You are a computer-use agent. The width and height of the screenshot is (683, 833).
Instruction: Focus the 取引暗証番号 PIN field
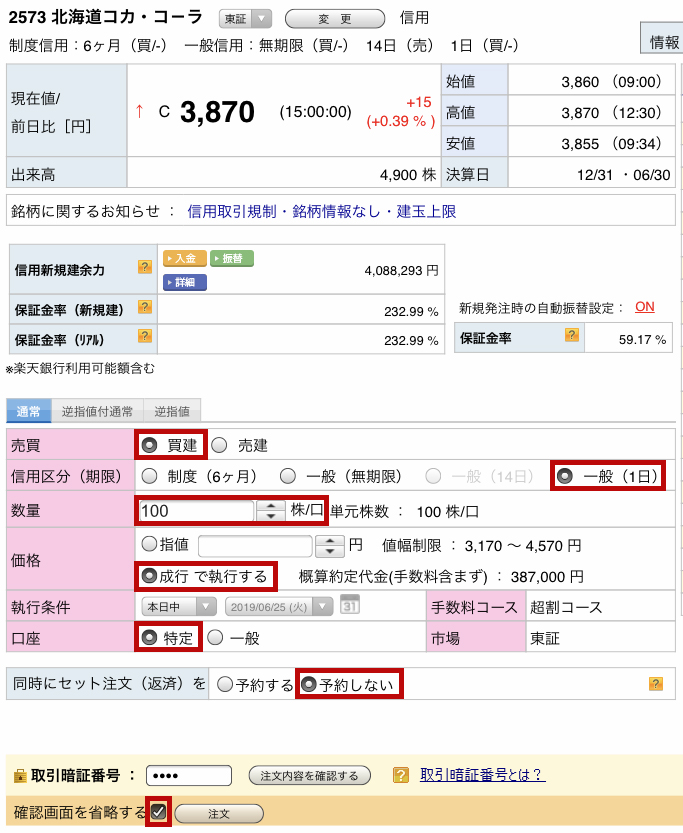click(189, 776)
